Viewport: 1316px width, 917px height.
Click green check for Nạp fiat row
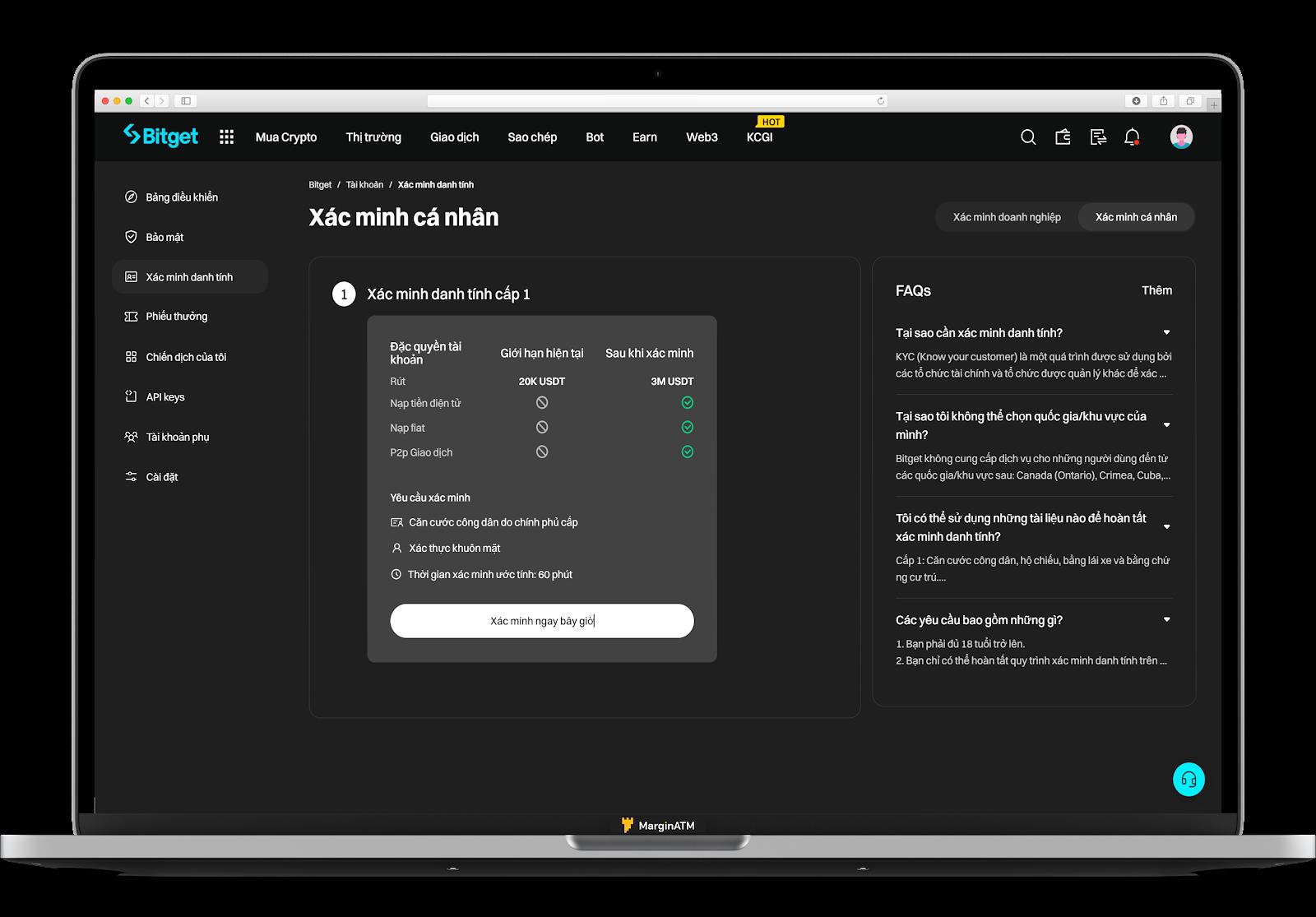[x=688, y=428]
